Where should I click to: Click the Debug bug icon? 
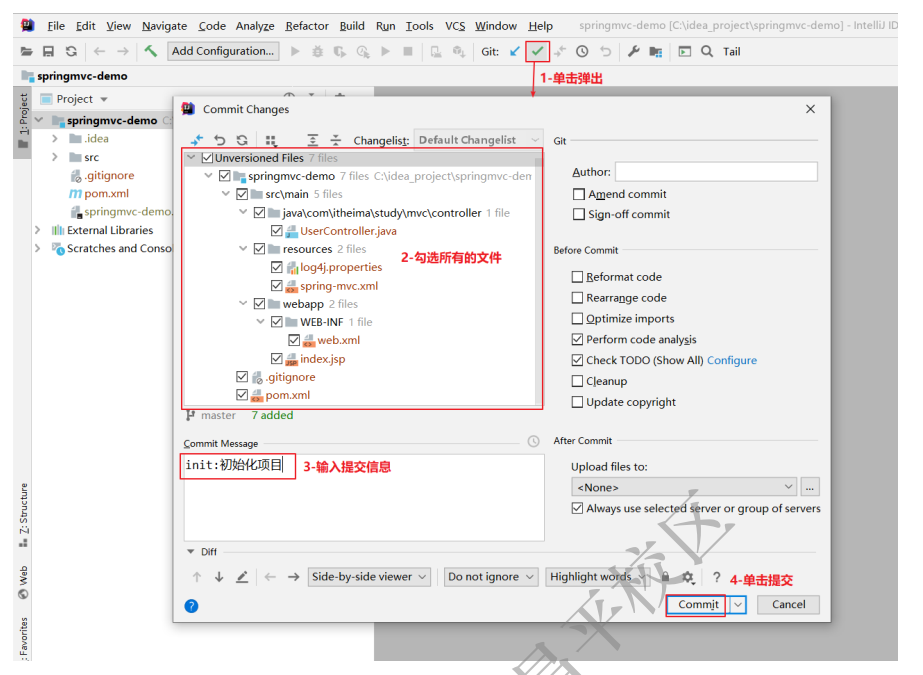click(317, 52)
